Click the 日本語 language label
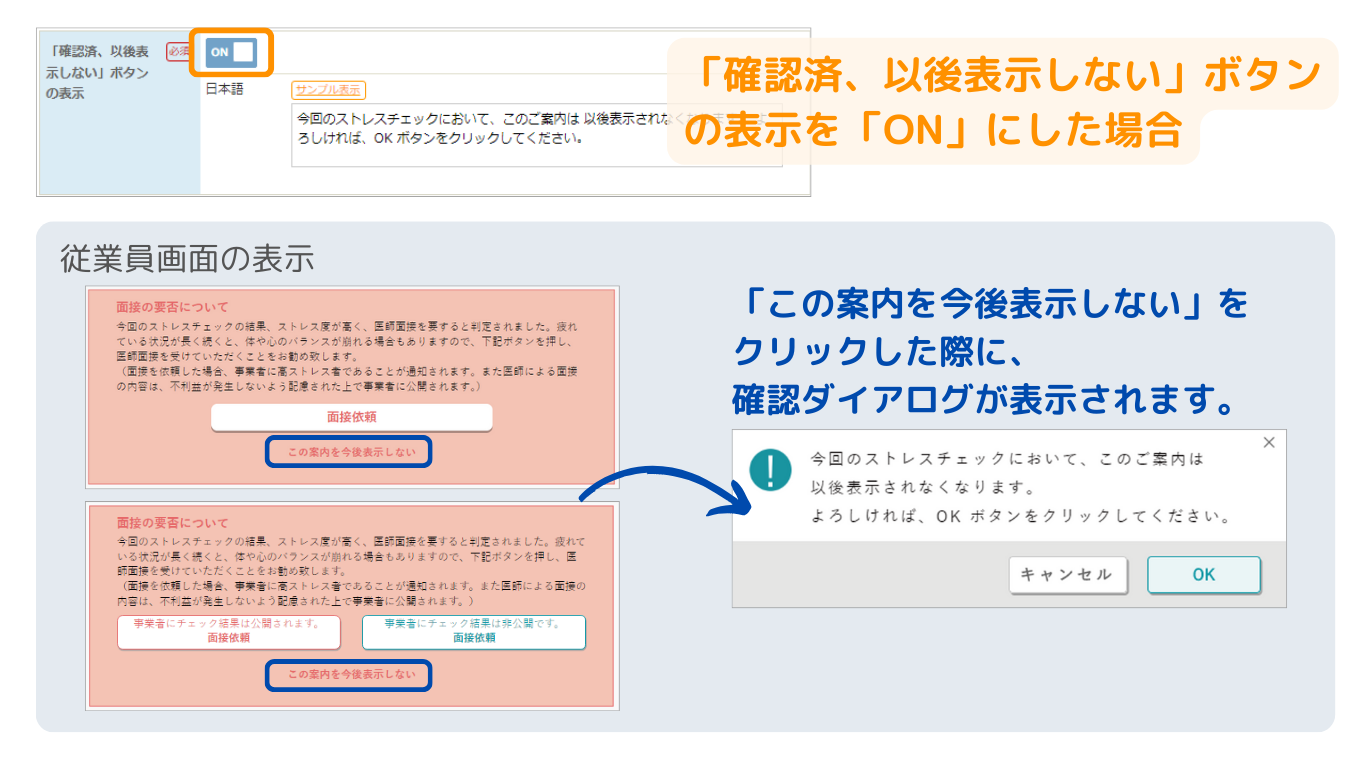 (225, 90)
